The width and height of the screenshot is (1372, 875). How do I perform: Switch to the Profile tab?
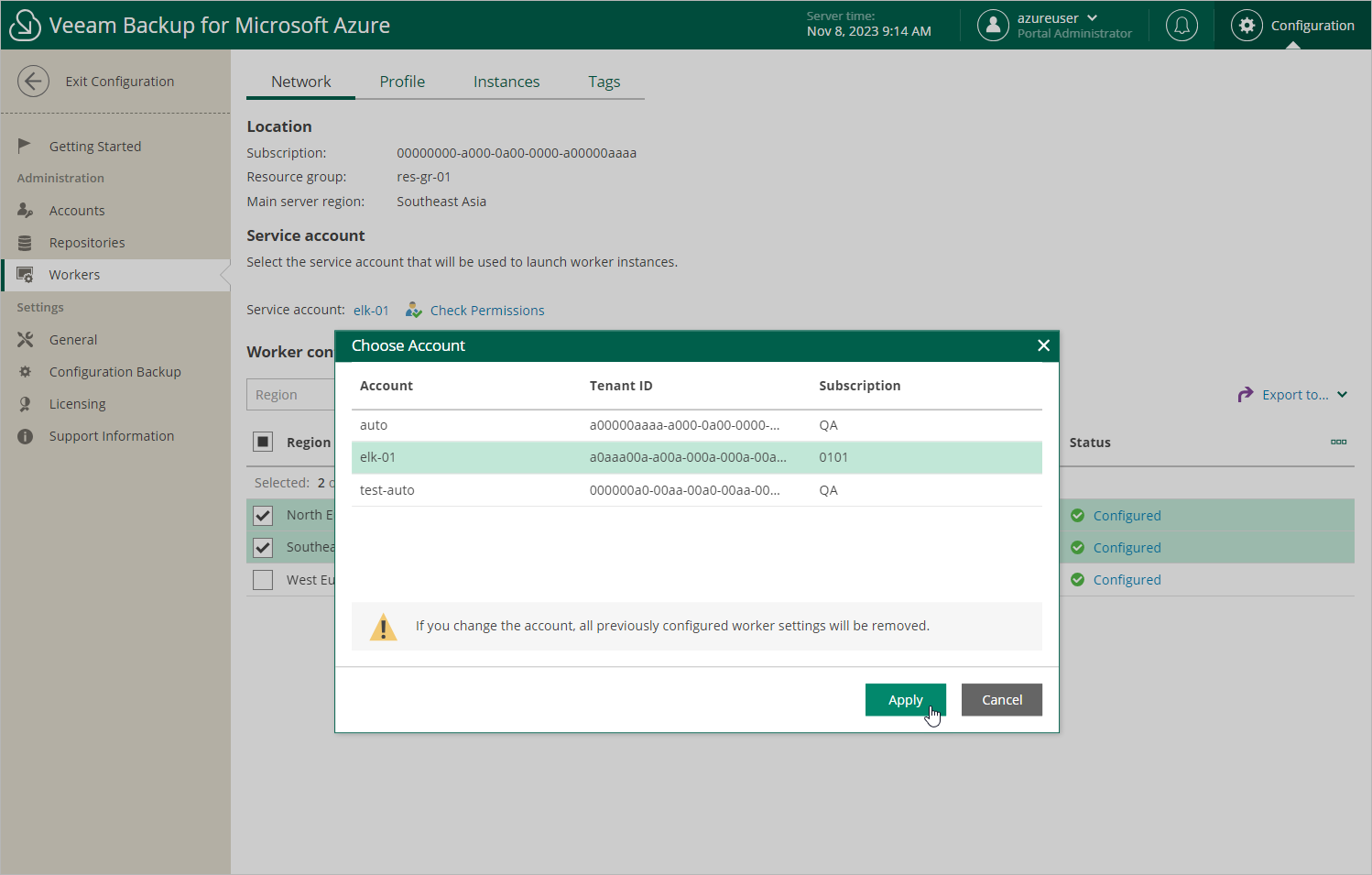click(x=402, y=82)
